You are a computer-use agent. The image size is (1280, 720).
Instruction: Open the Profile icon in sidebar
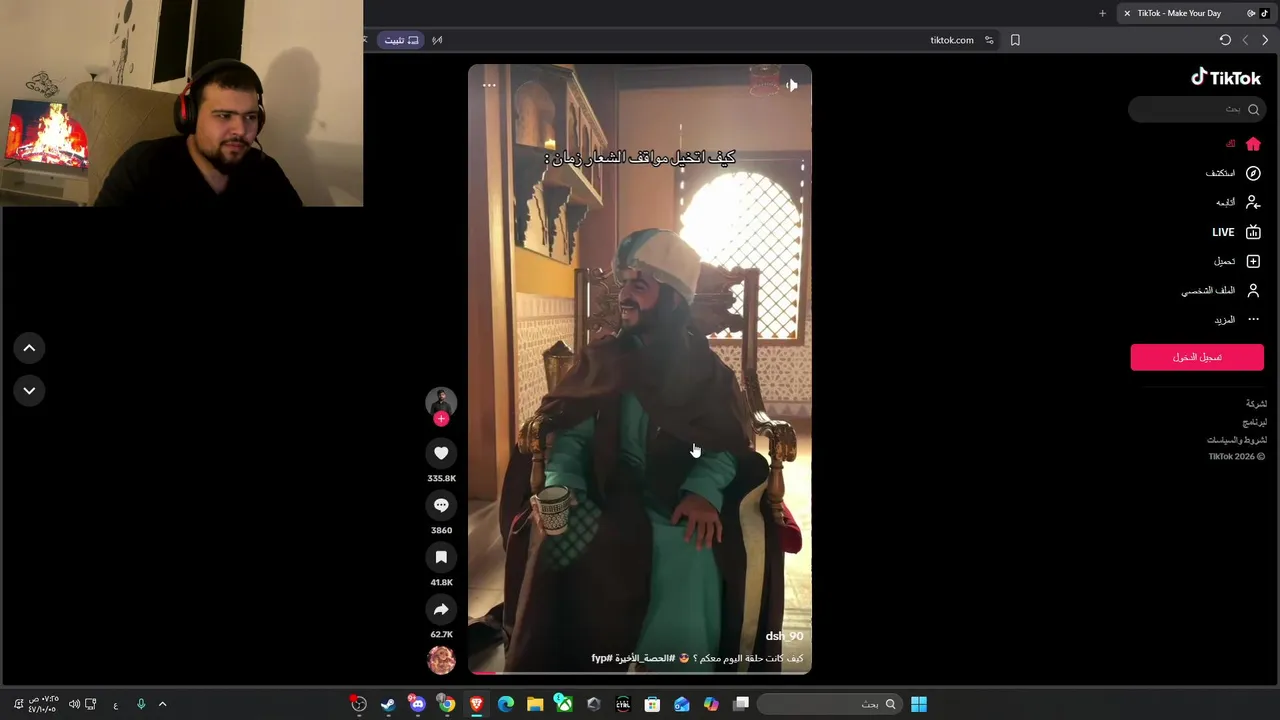(x=1253, y=290)
